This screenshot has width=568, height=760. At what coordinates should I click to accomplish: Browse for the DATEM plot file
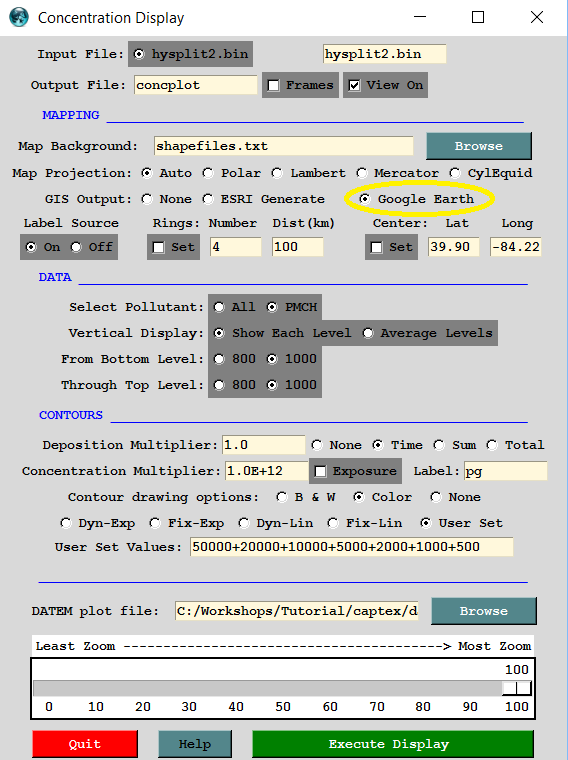point(484,611)
